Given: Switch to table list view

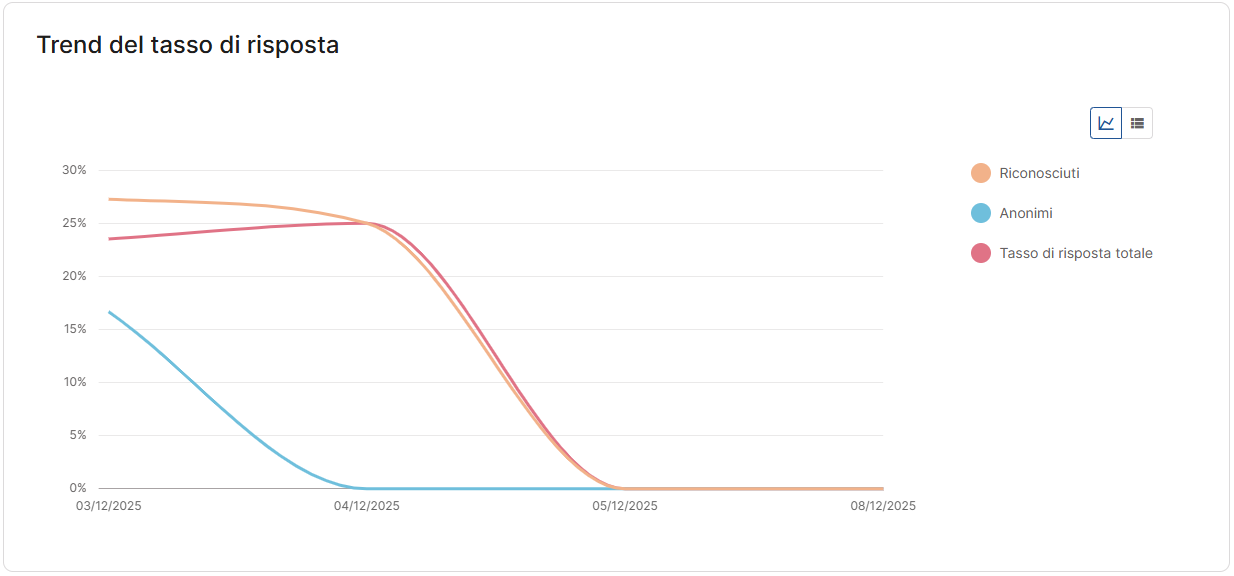Looking at the screenshot, I should [1137, 123].
